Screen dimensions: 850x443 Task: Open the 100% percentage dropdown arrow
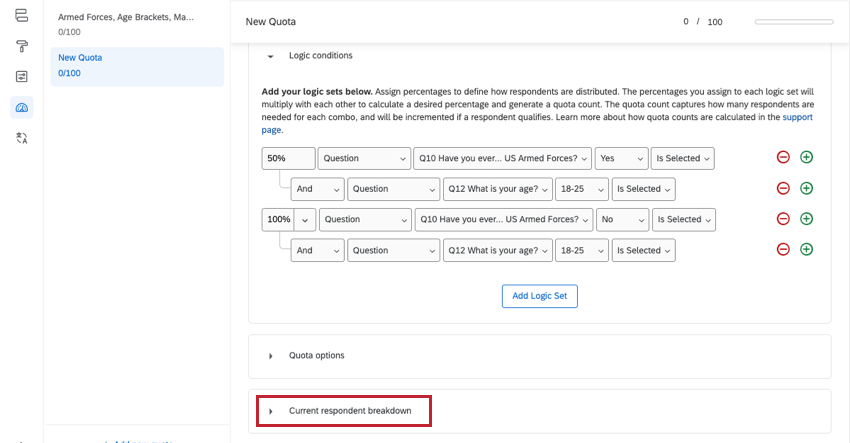click(303, 220)
